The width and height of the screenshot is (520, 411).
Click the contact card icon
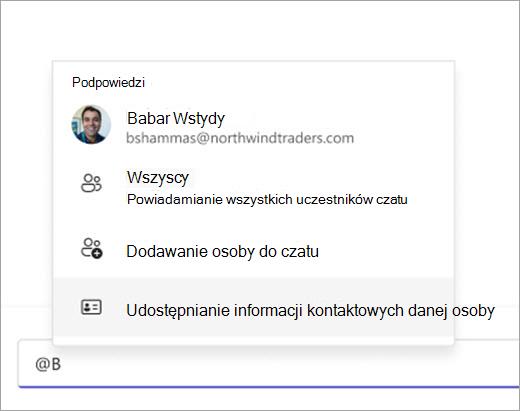[x=91, y=307]
